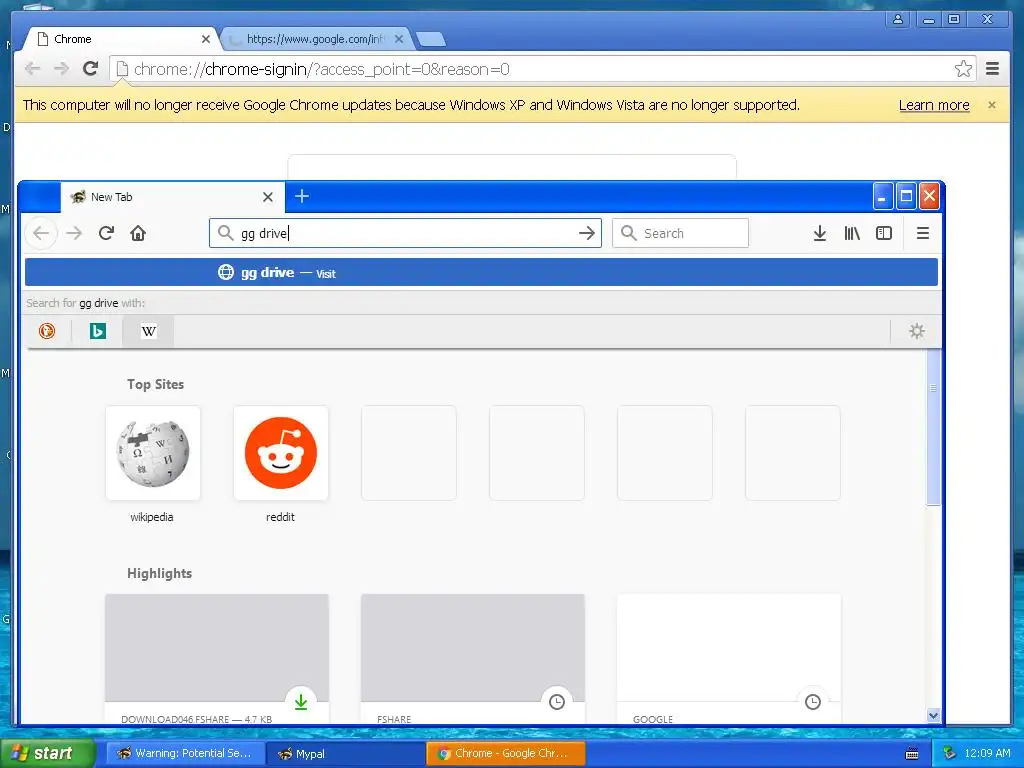Switch to Mypal taskbar item

pyautogui.click(x=346, y=753)
